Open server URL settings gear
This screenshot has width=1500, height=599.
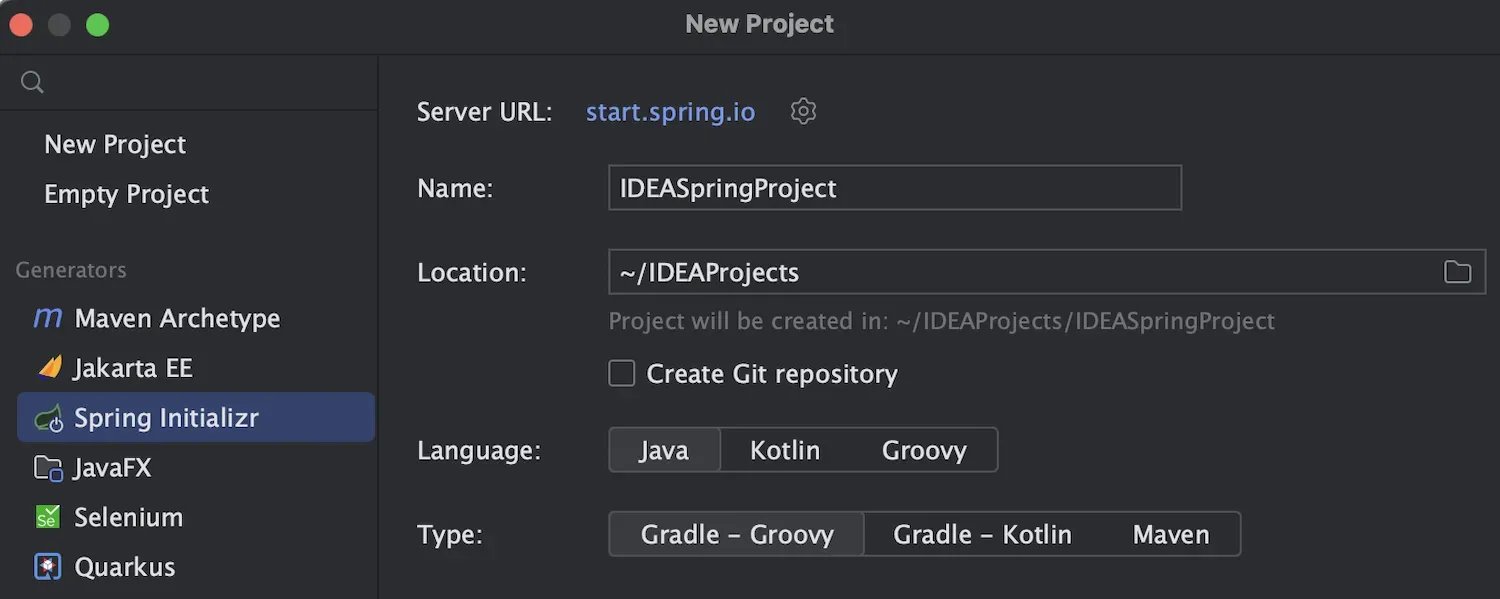[804, 111]
